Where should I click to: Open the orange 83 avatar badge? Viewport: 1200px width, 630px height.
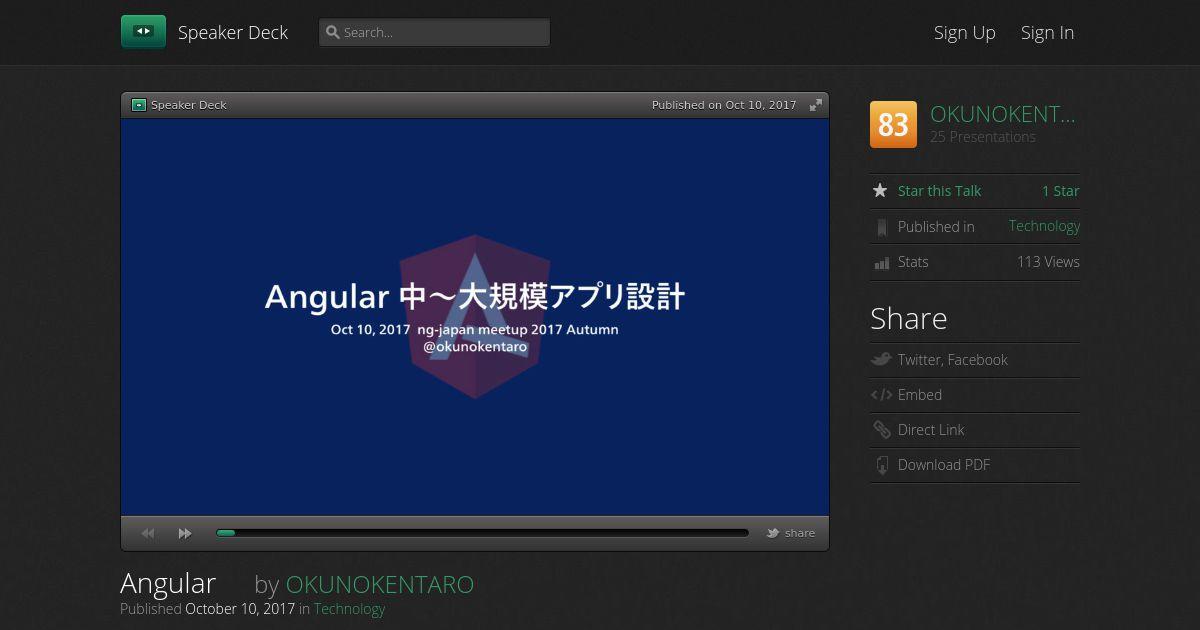click(x=893, y=124)
